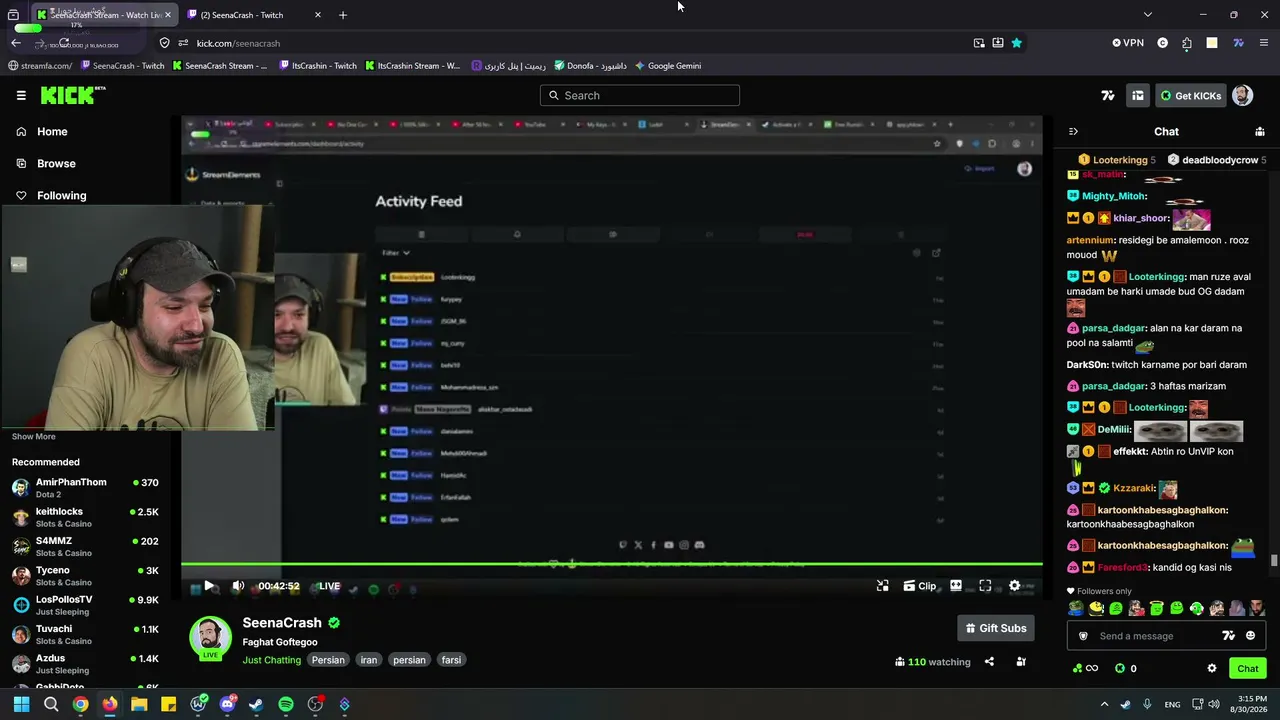
Task: Select the iran tag
Action: pyautogui.click(x=369, y=660)
